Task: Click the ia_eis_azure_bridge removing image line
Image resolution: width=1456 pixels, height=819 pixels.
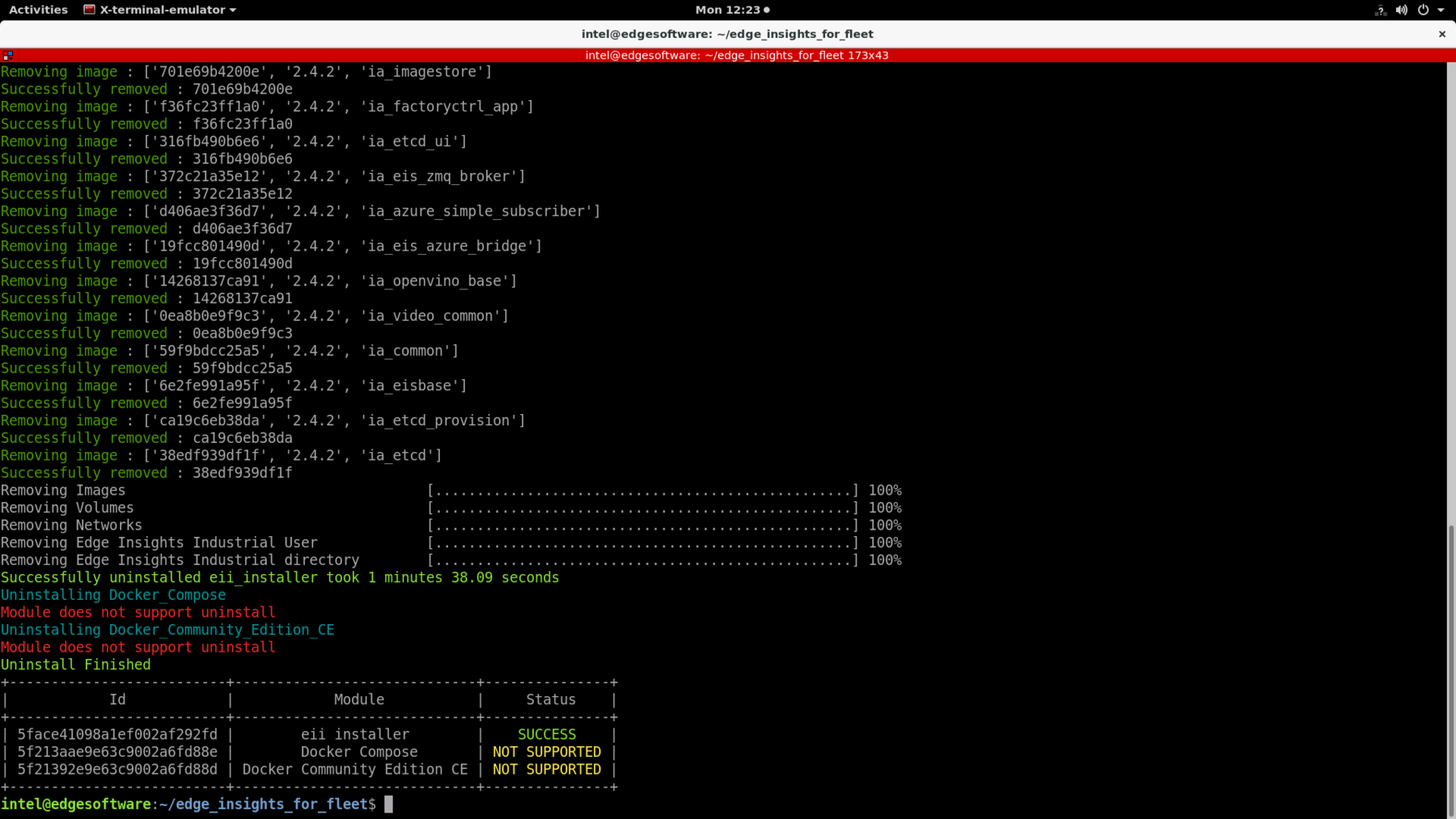Action: coord(271,246)
